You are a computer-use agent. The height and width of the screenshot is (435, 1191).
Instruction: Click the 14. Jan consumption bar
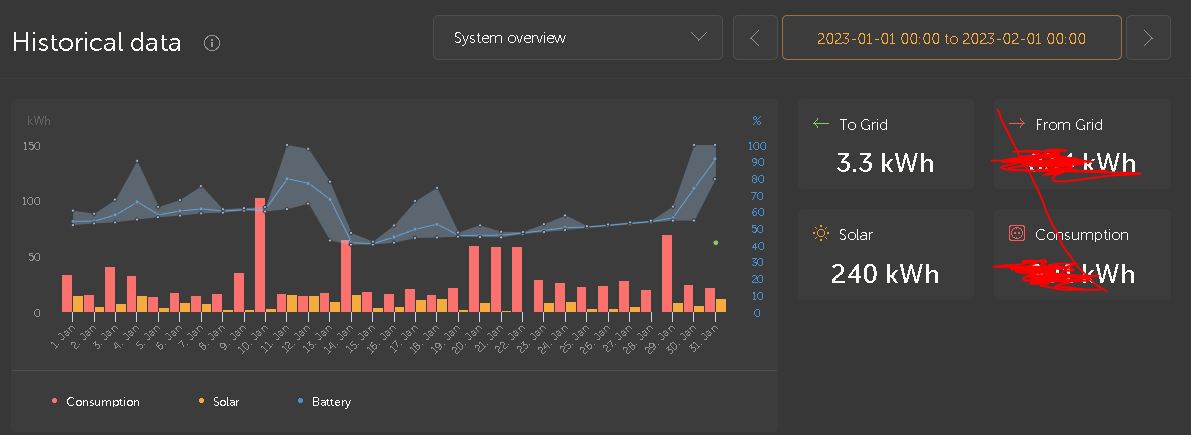tap(346, 276)
